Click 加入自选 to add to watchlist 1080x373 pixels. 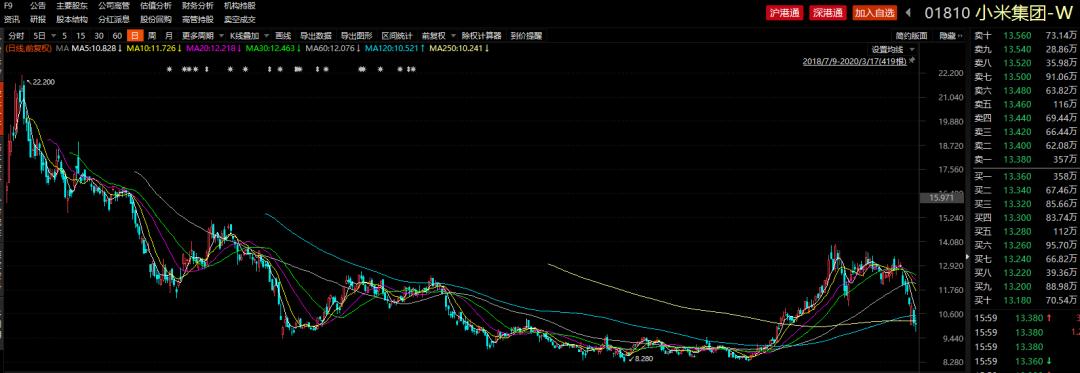click(874, 12)
